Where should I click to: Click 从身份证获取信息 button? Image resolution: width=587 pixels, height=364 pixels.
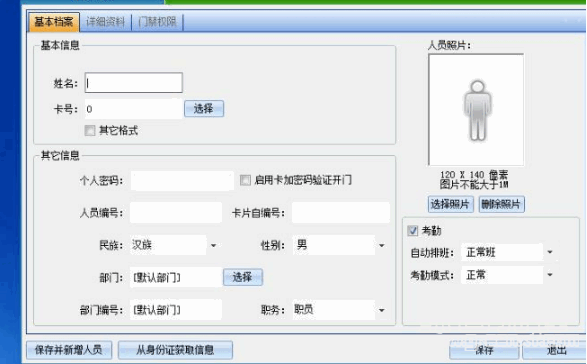coord(175,350)
